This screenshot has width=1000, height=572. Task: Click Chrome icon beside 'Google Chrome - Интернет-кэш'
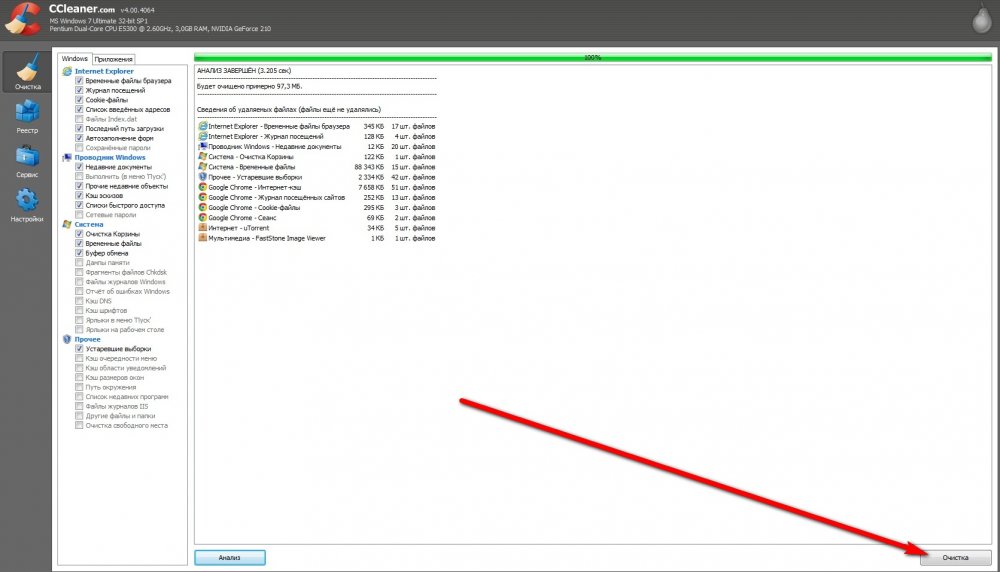click(203, 187)
